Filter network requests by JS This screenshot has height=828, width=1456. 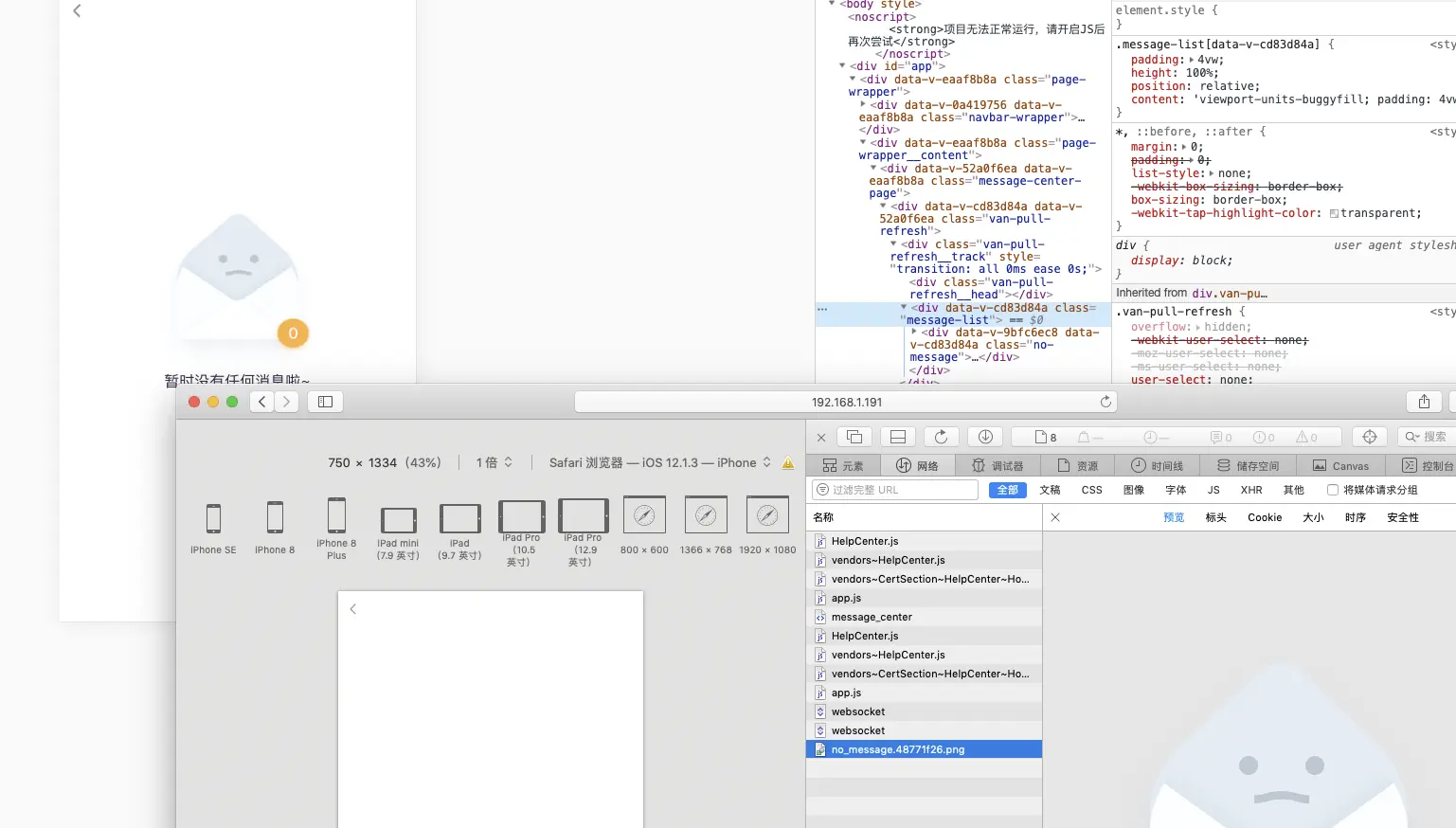point(1213,490)
